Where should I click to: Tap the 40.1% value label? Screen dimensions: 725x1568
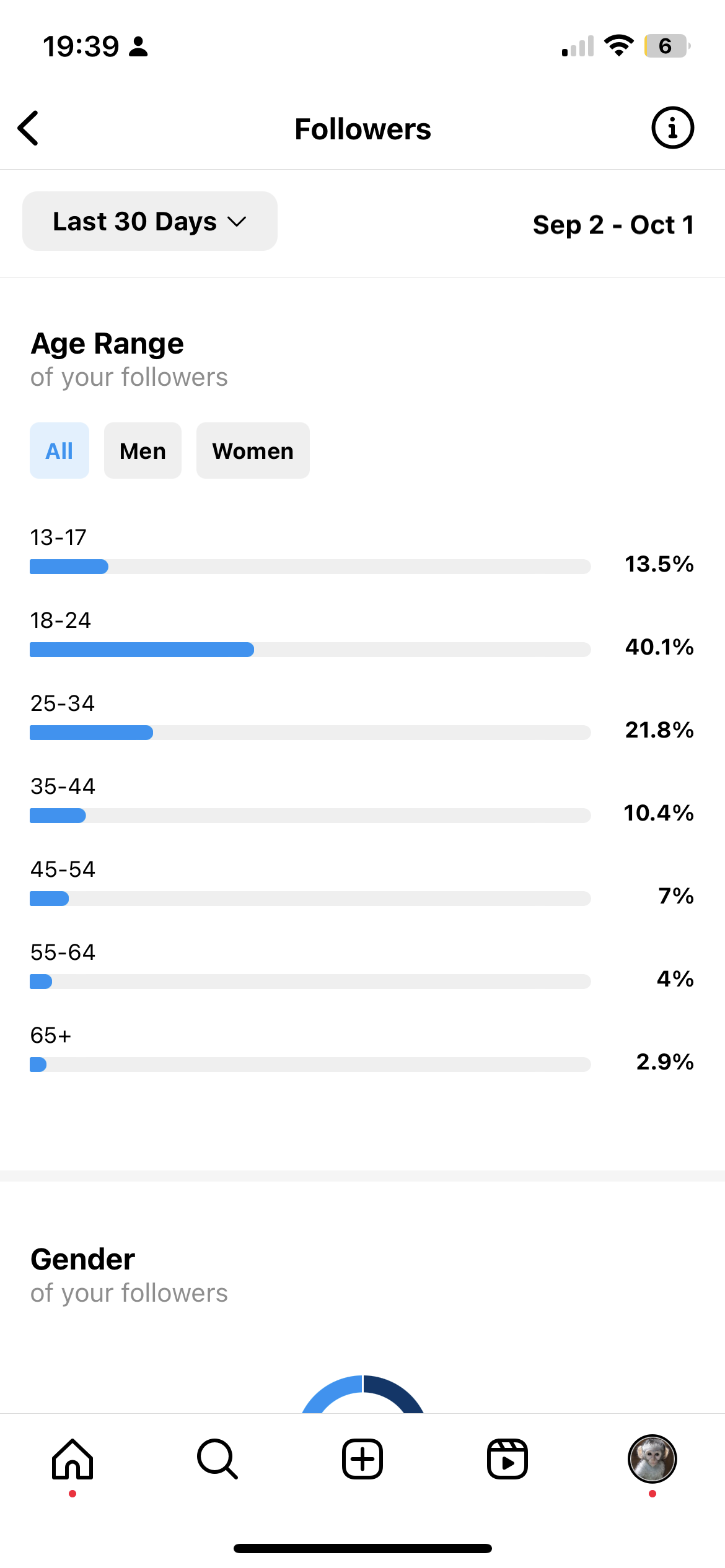(659, 647)
